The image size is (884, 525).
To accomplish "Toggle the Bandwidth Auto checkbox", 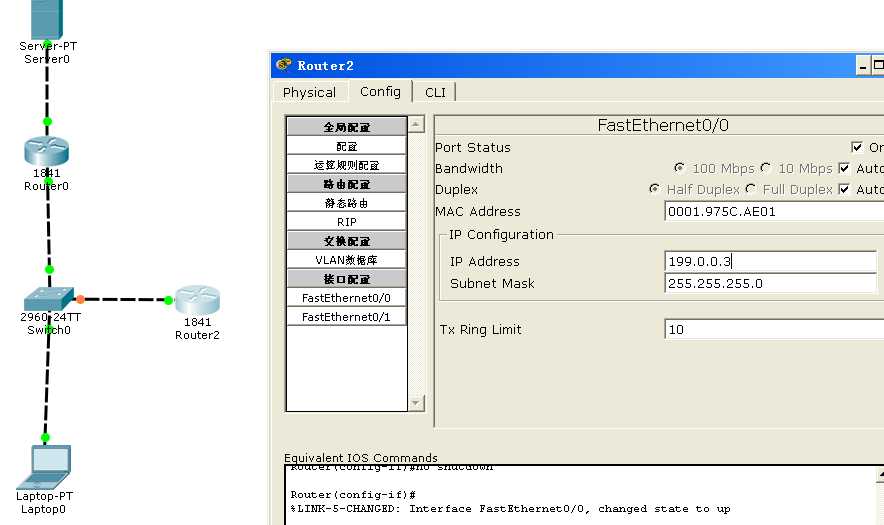I will coord(844,168).
